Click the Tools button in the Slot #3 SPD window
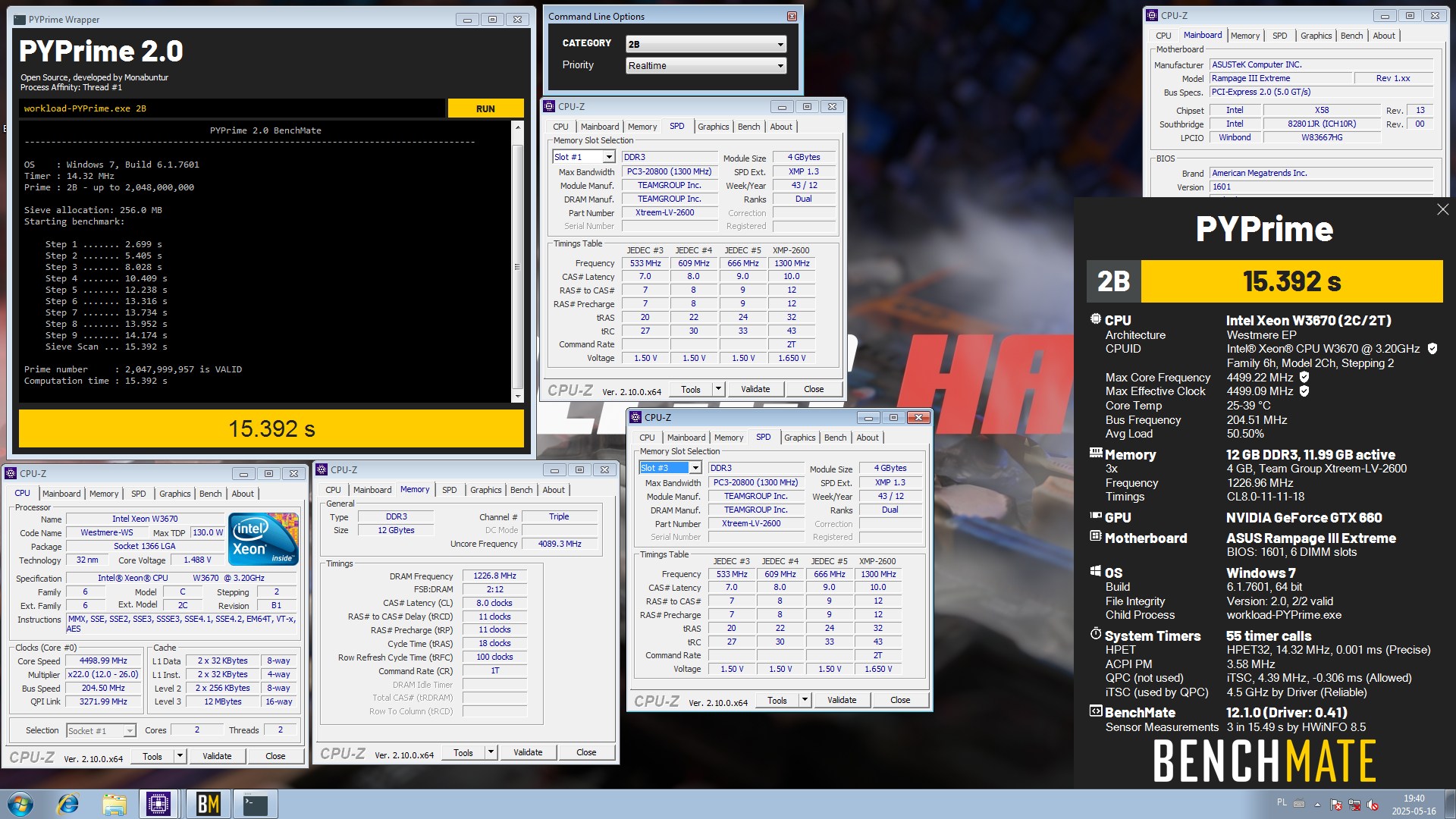 coord(777,700)
